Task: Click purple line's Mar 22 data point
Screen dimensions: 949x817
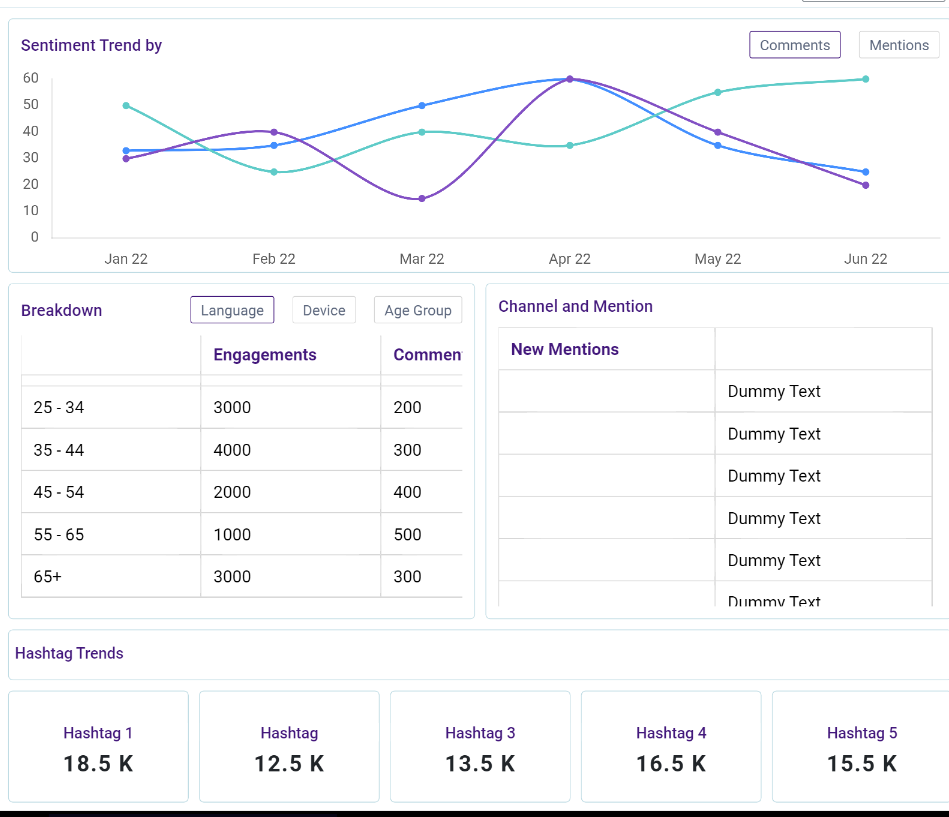Action: click(x=422, y=198)
